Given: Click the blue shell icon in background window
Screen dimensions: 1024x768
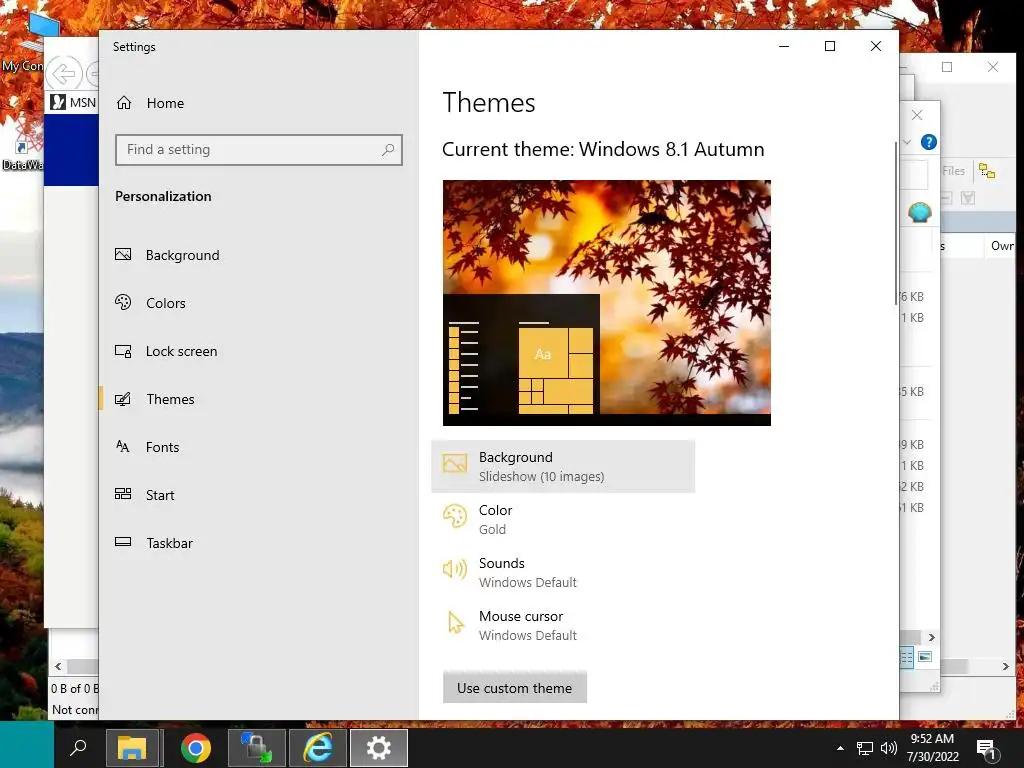Looking at the screenshot, I should [920, 212].
